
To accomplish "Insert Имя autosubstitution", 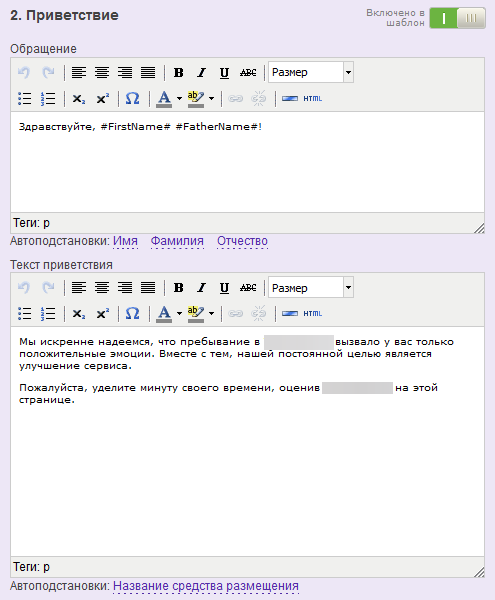I will [125, 241].
